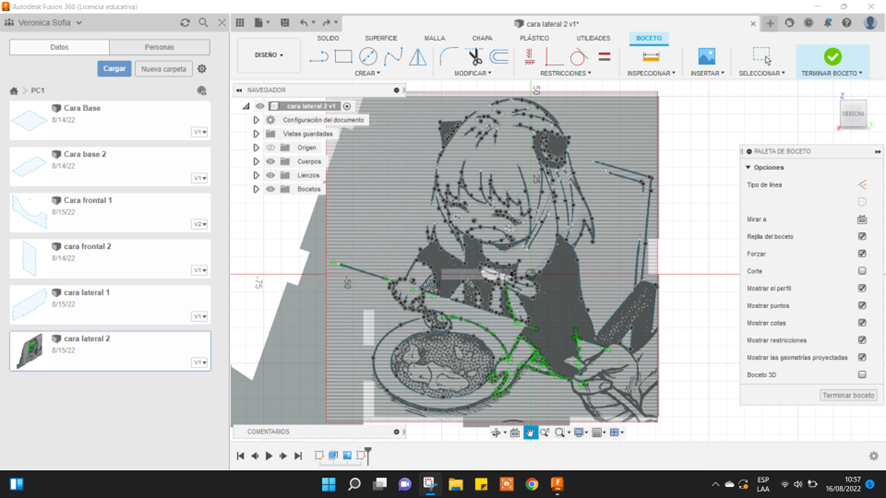Viewport: 886px width, 498px height.
Task: Switch to the MALLA tab
Action: (435, 38)
